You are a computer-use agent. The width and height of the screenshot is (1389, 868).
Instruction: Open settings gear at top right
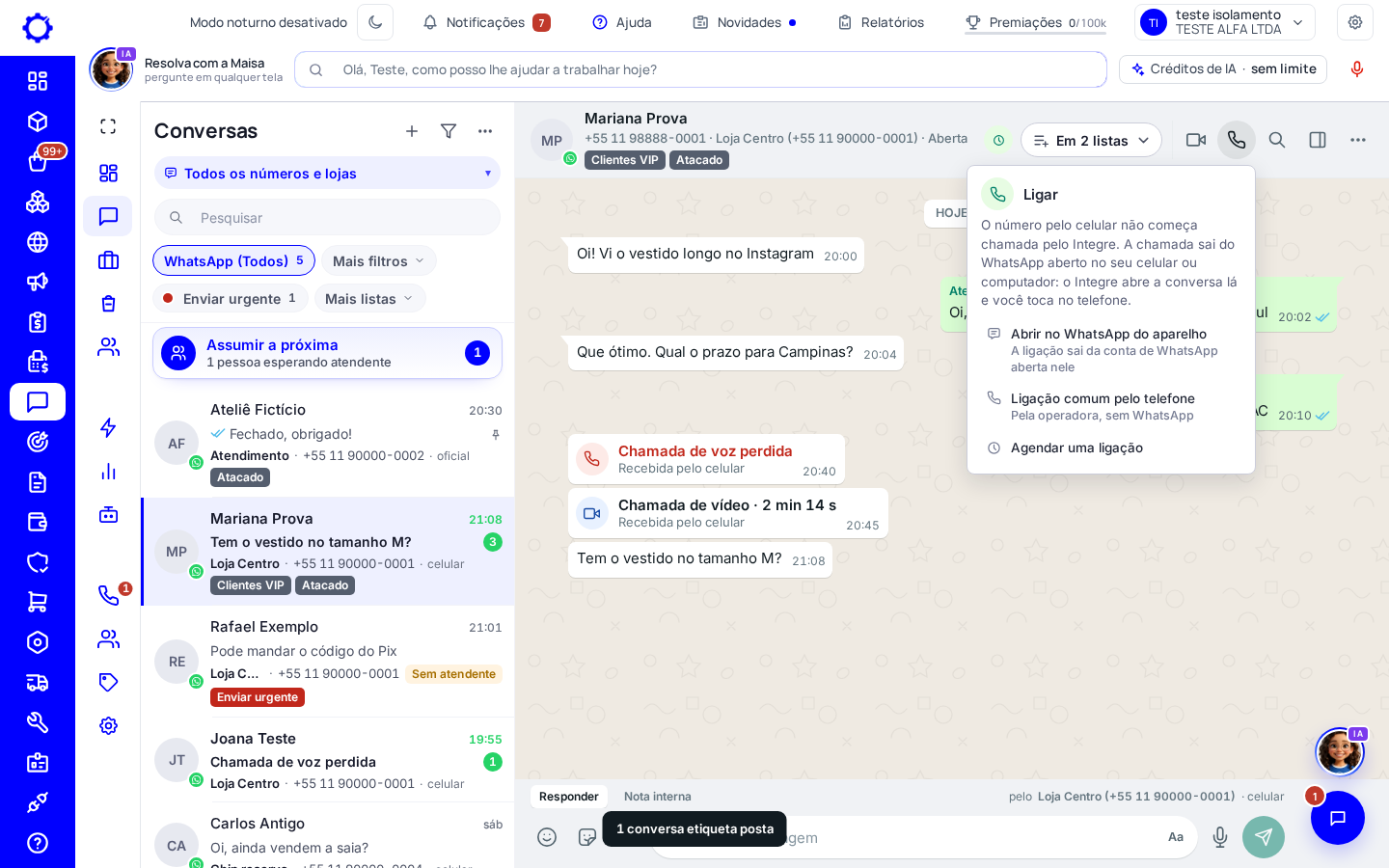coord(1355,22)
